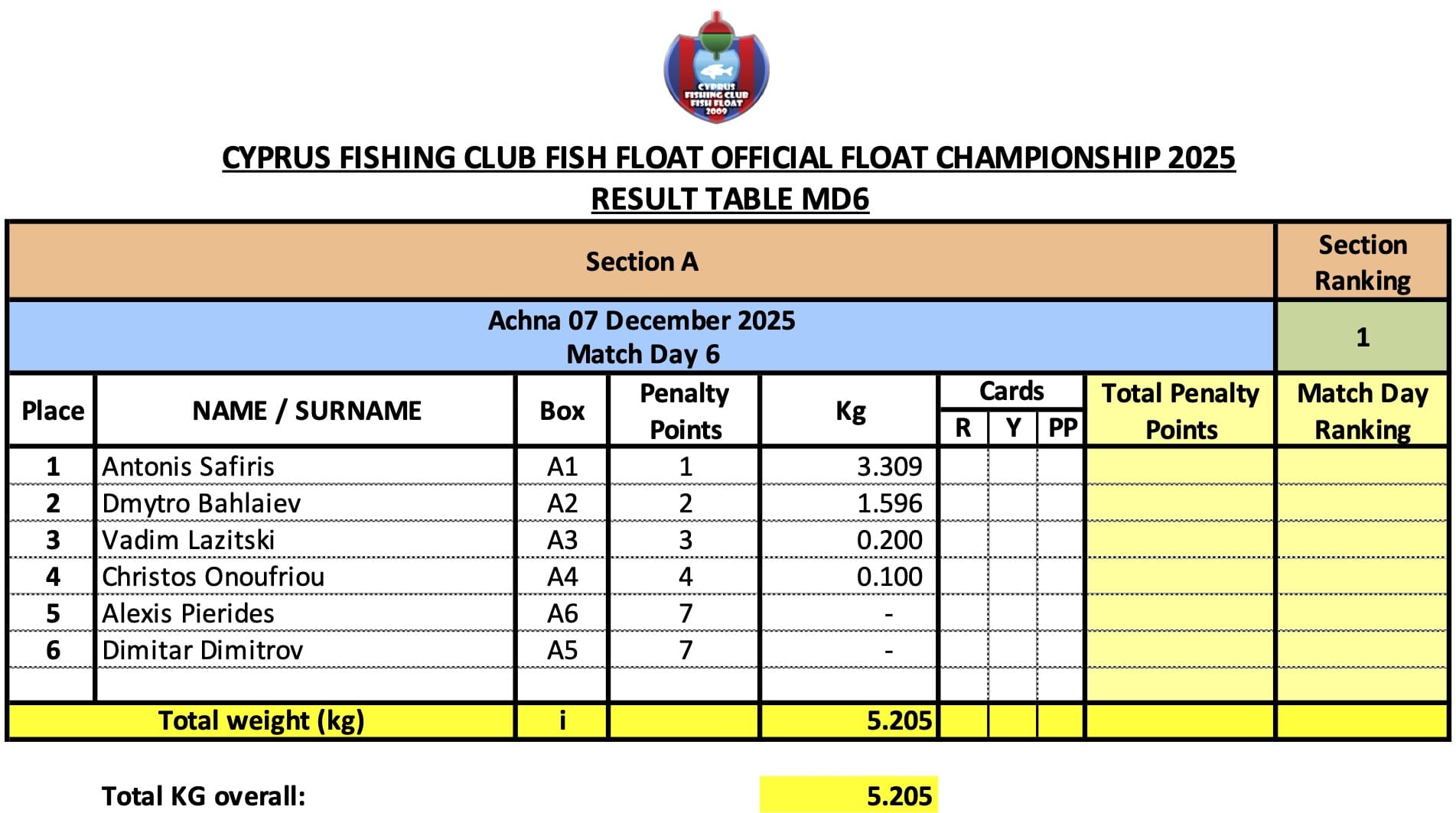Click the Total Penalty Points header

point(1180,411)
